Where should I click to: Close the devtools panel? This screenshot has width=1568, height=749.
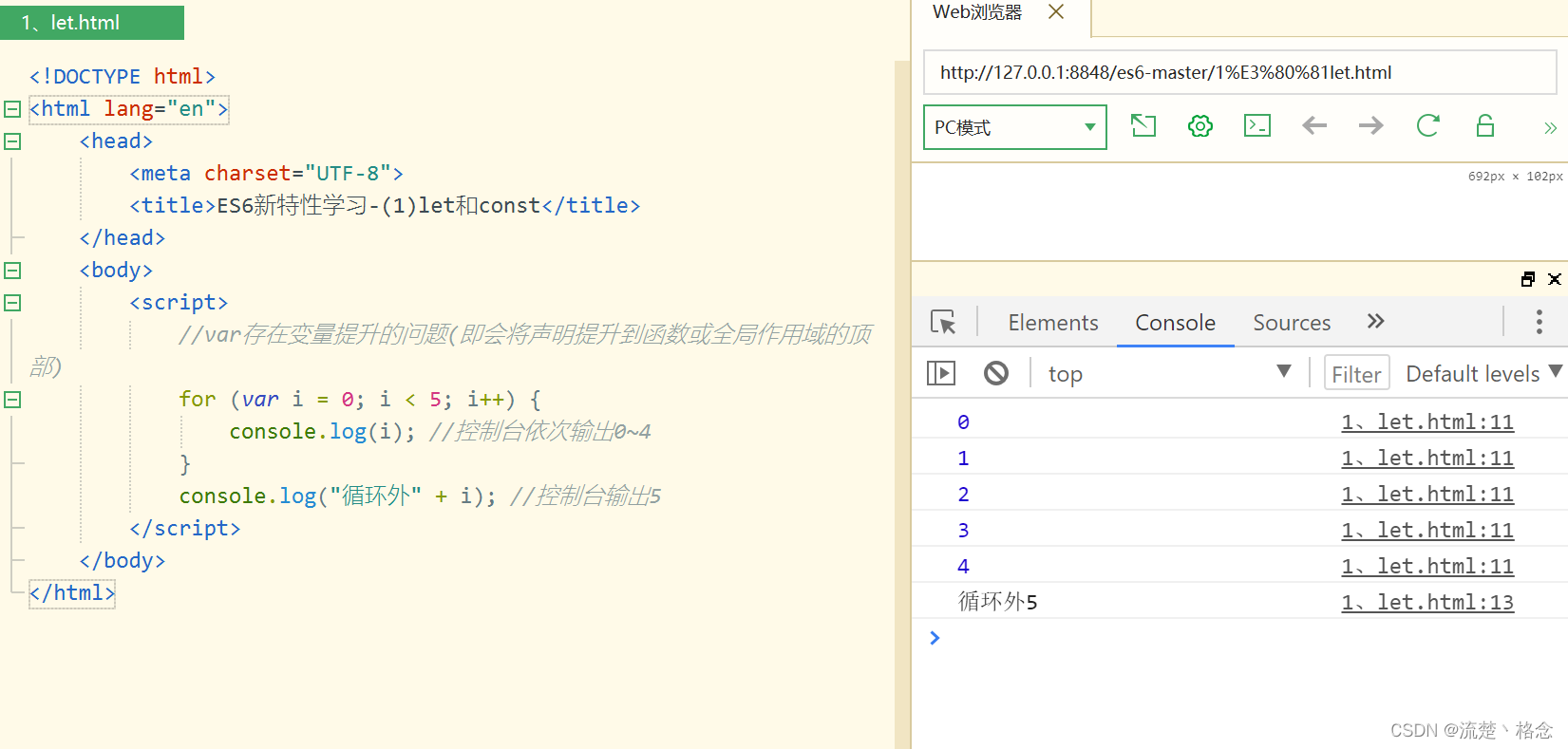[1555, 279]
